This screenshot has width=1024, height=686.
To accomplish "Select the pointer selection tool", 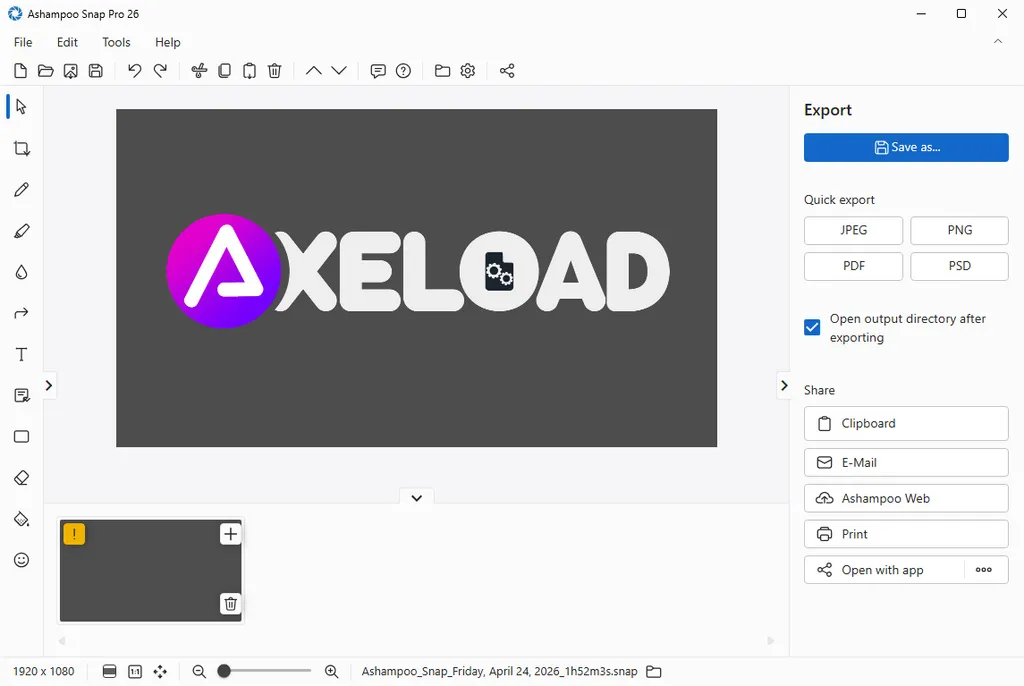I will pos(22,106).
